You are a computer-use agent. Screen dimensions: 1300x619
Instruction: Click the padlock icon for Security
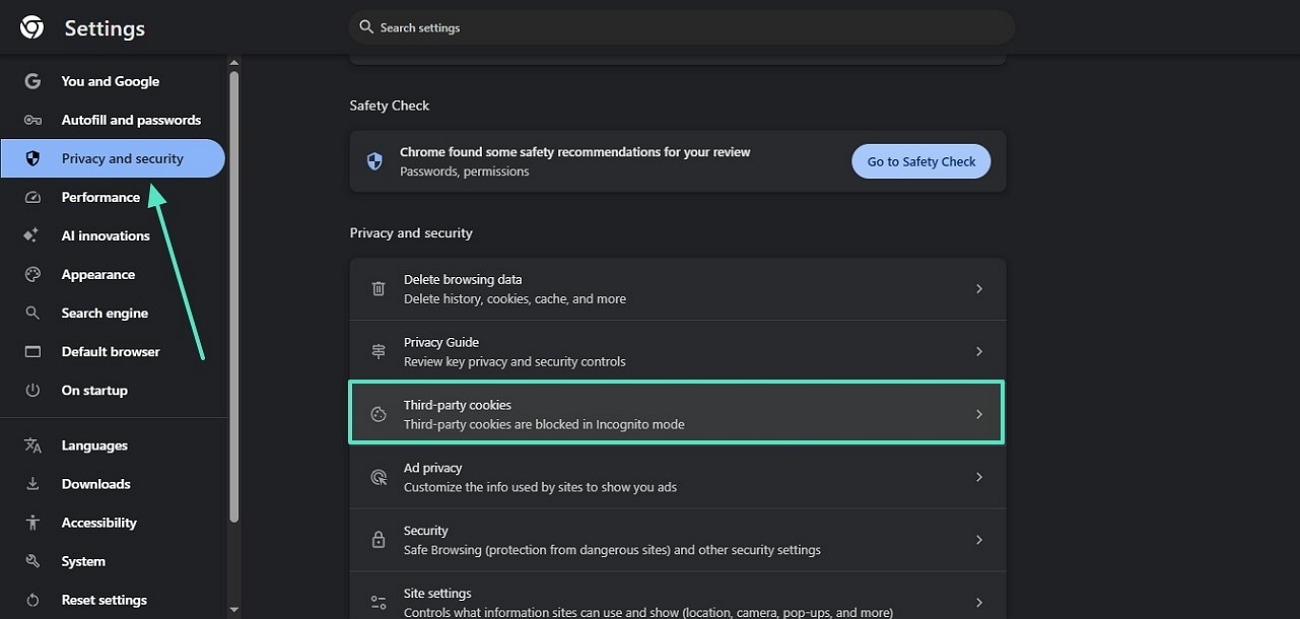378,540
